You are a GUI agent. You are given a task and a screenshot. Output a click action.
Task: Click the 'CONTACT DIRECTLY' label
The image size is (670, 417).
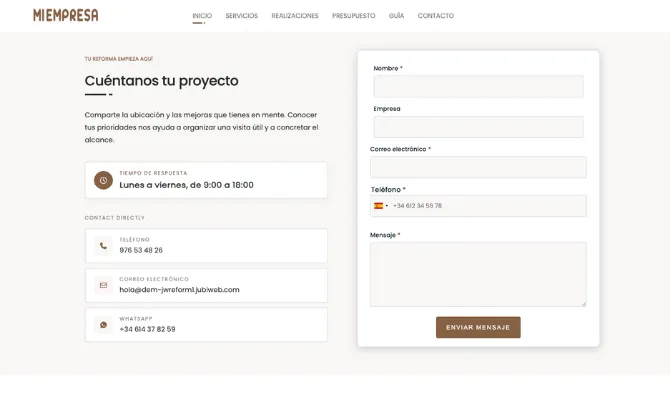pos(115,218)
